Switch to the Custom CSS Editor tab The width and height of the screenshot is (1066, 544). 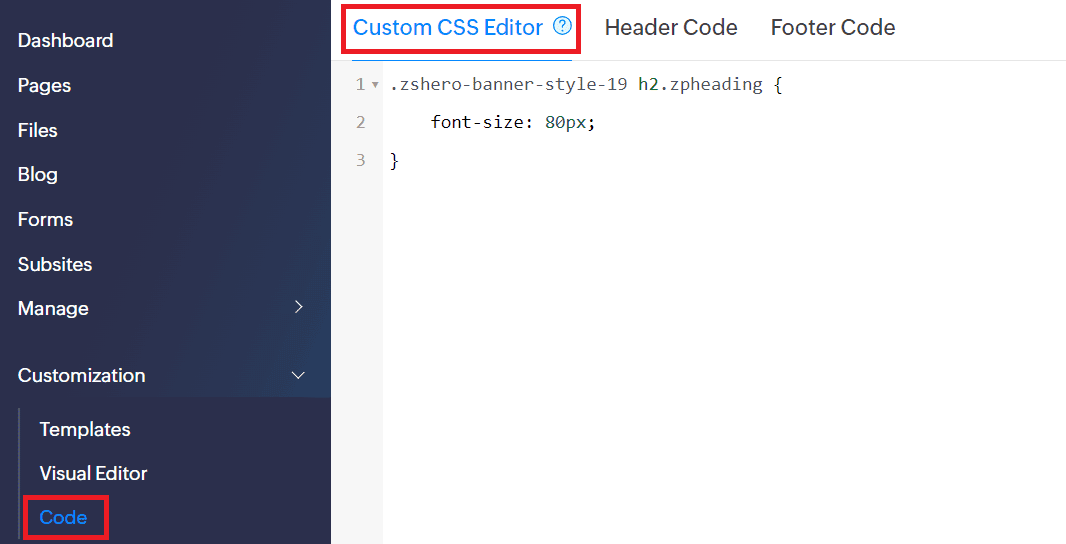pos(448,27)
